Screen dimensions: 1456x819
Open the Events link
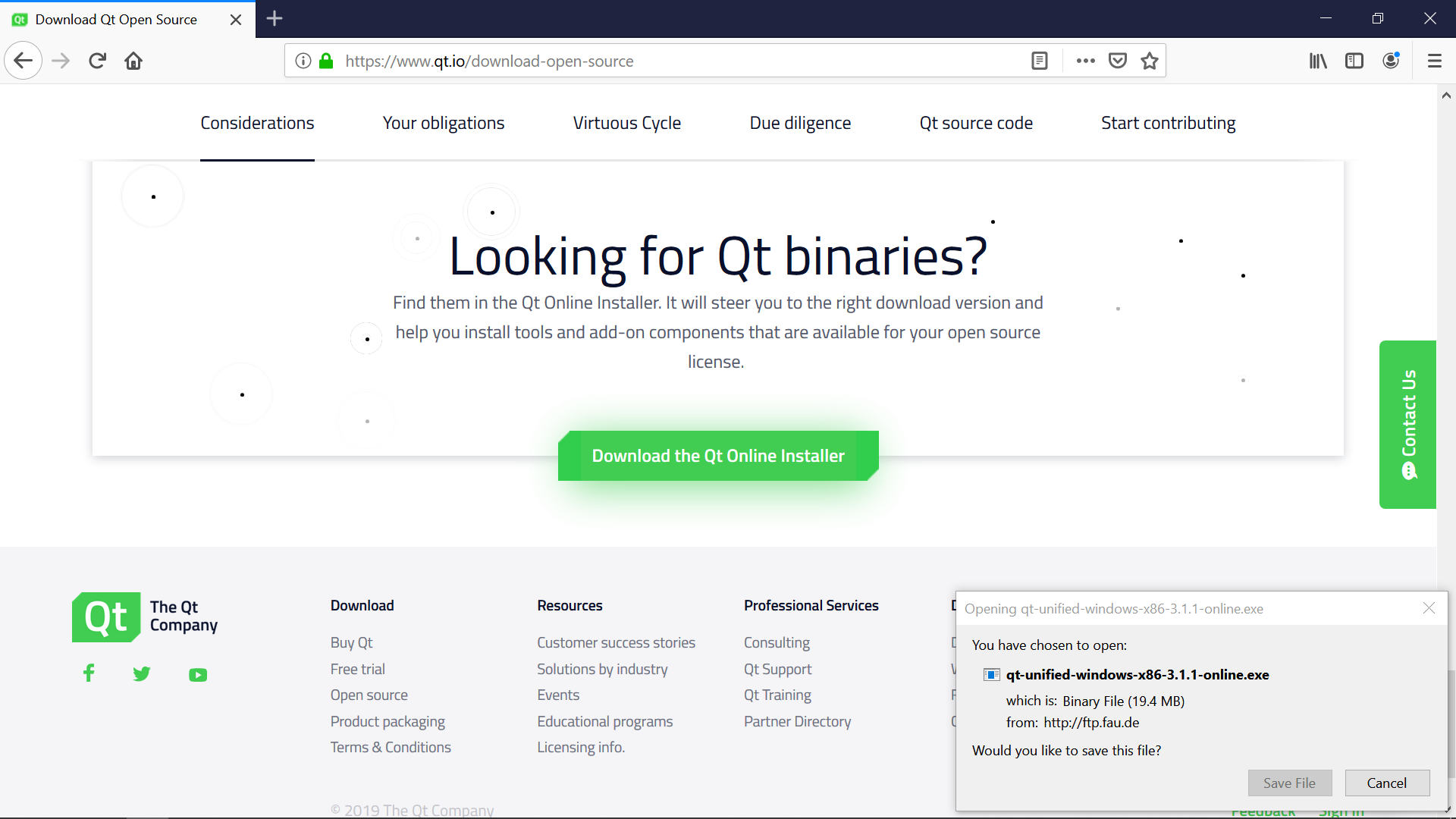(x=558, y=695)
